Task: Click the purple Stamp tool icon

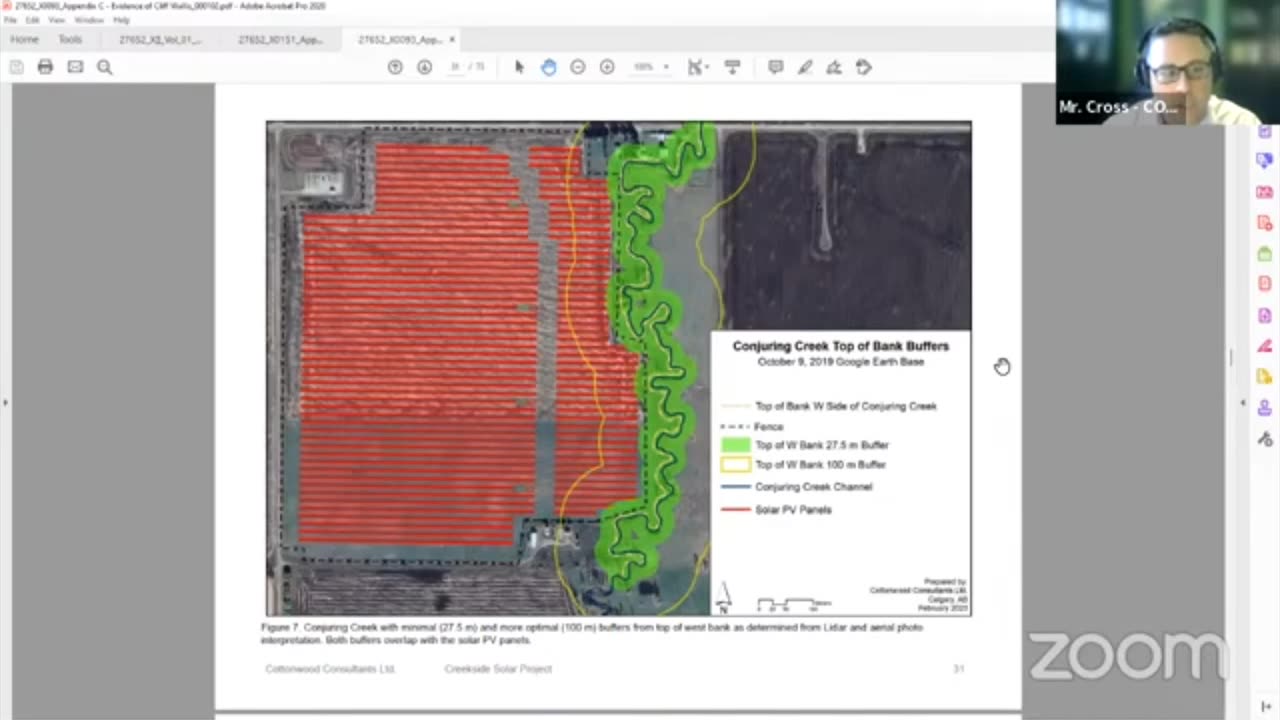Action: (1265, 408)
